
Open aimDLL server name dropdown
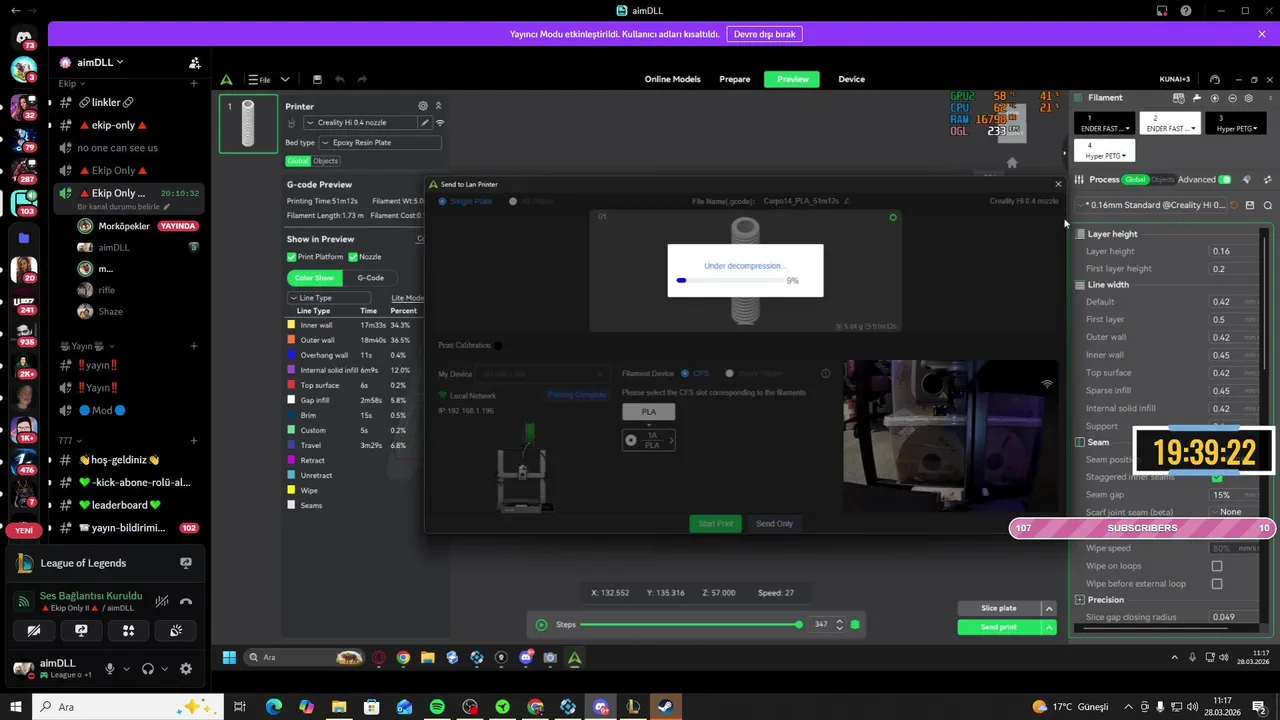(x=100, y=62)
